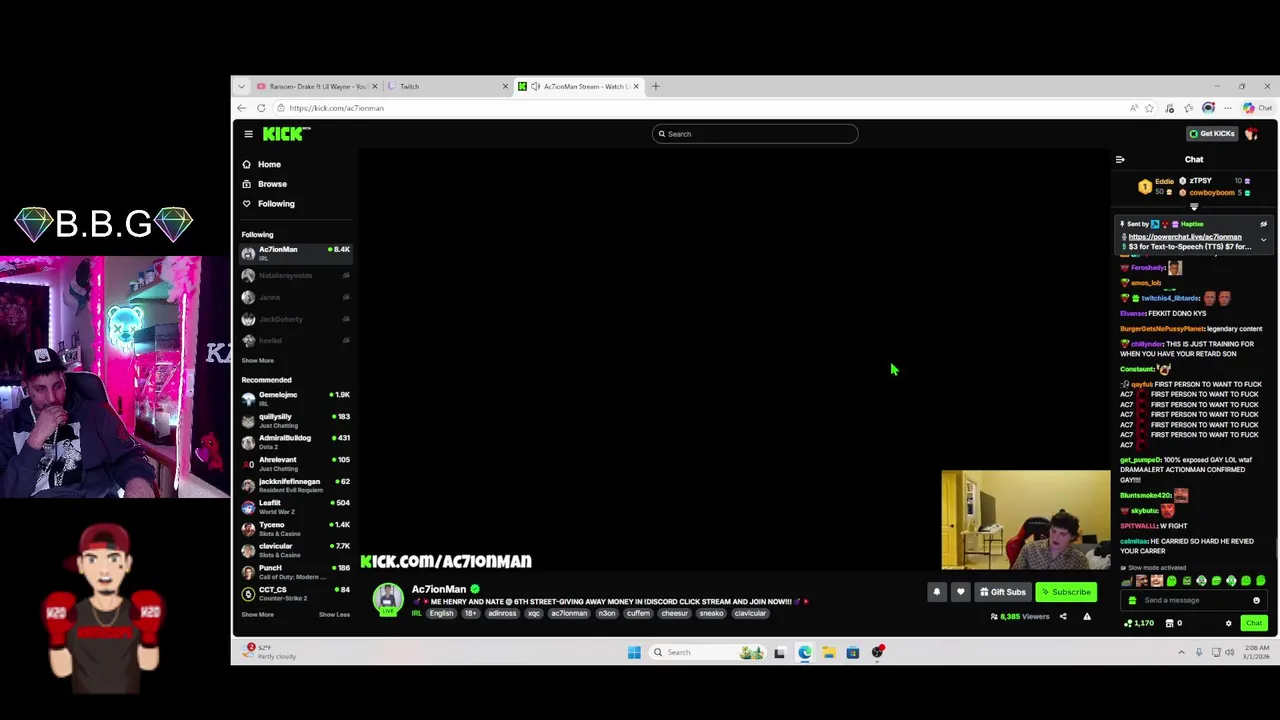
Task: Collapse the chat panel with arrow icon
Action: pyautogui.click(x=1120, y=160)
